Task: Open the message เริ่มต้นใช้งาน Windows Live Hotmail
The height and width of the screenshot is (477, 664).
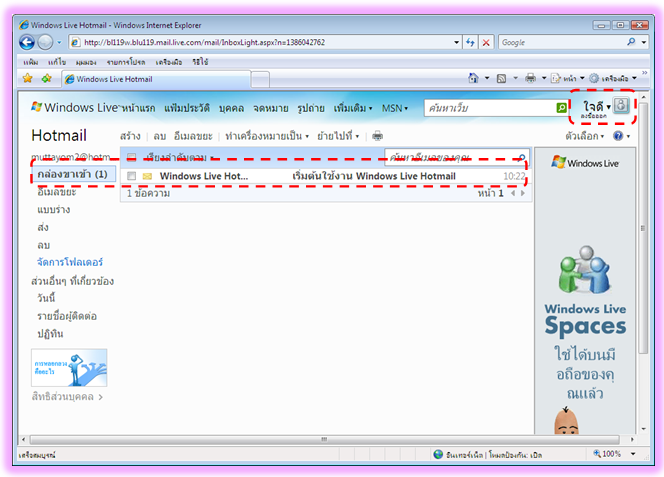Action: [374, 176]
